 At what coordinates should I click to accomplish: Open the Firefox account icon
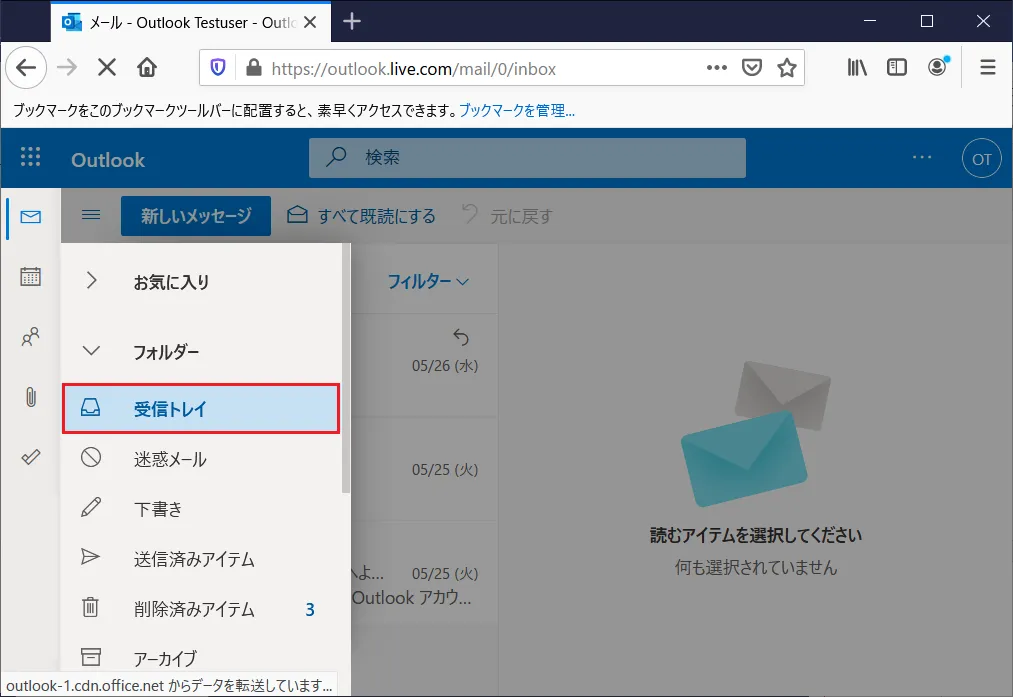[937, 67]
